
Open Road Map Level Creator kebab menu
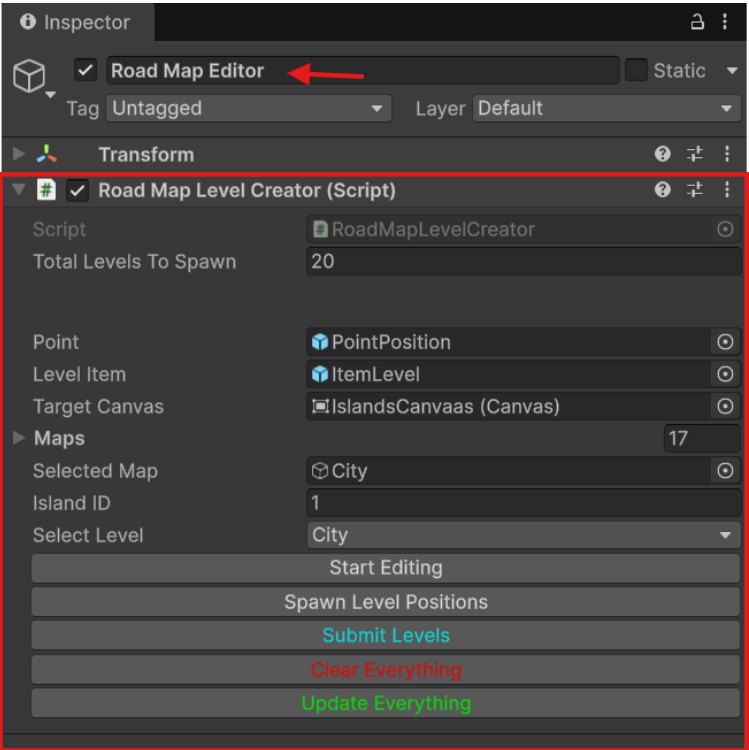click(727, 190)
